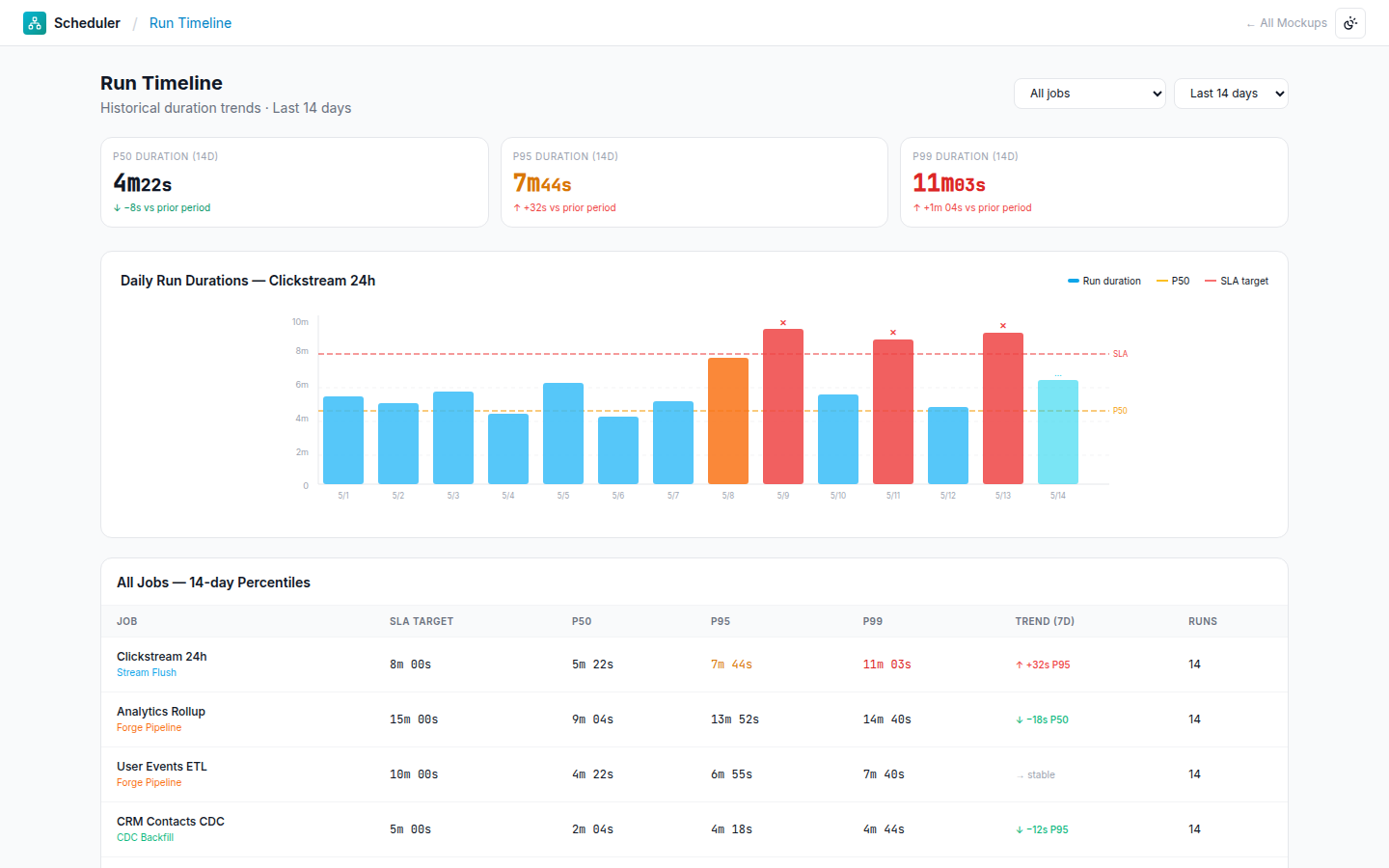Screen dimensions: 1389x868
Task: Open the All jobs dropdown
Action: pyautogui.click(x=1090, y=94)
